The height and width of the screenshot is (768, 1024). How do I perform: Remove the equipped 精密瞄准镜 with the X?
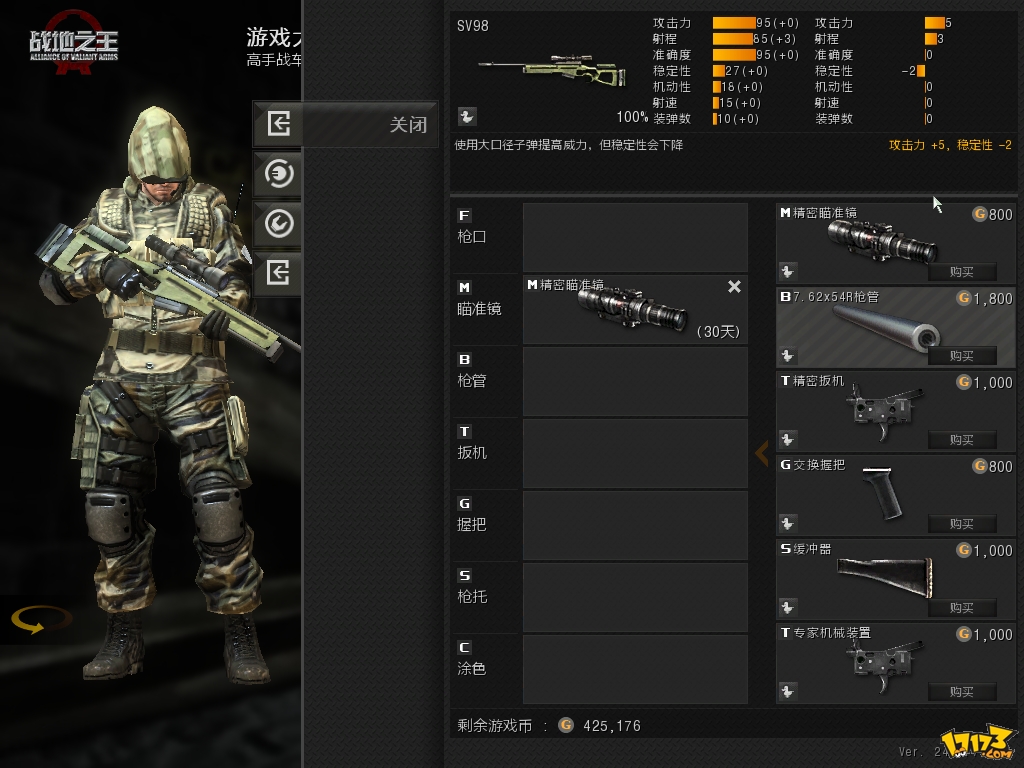(734, 286)
